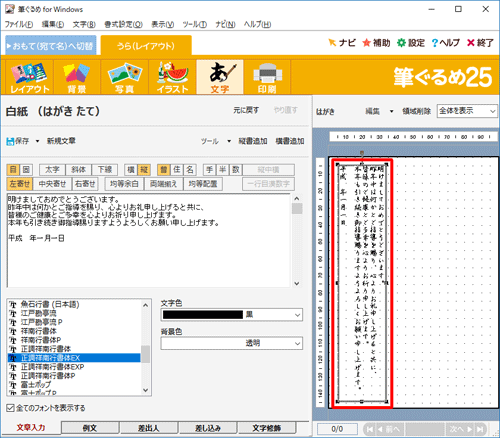Toggle 斜体 italic formatting
The height and width of the screenshot is (438, 500).
[x=79, y=170]
